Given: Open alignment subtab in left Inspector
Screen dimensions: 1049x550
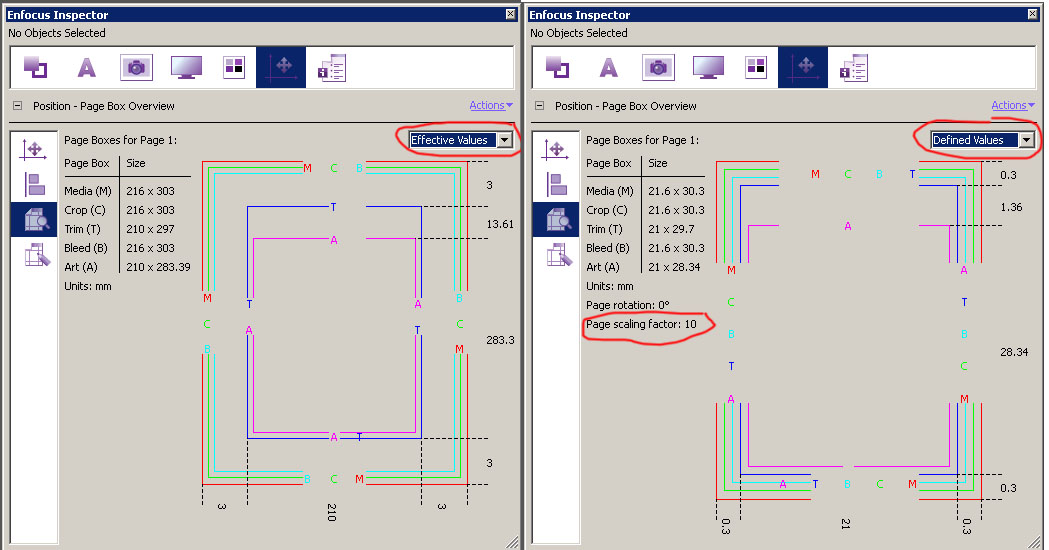Looking at the screenshot, I should [x=35, y=184].
